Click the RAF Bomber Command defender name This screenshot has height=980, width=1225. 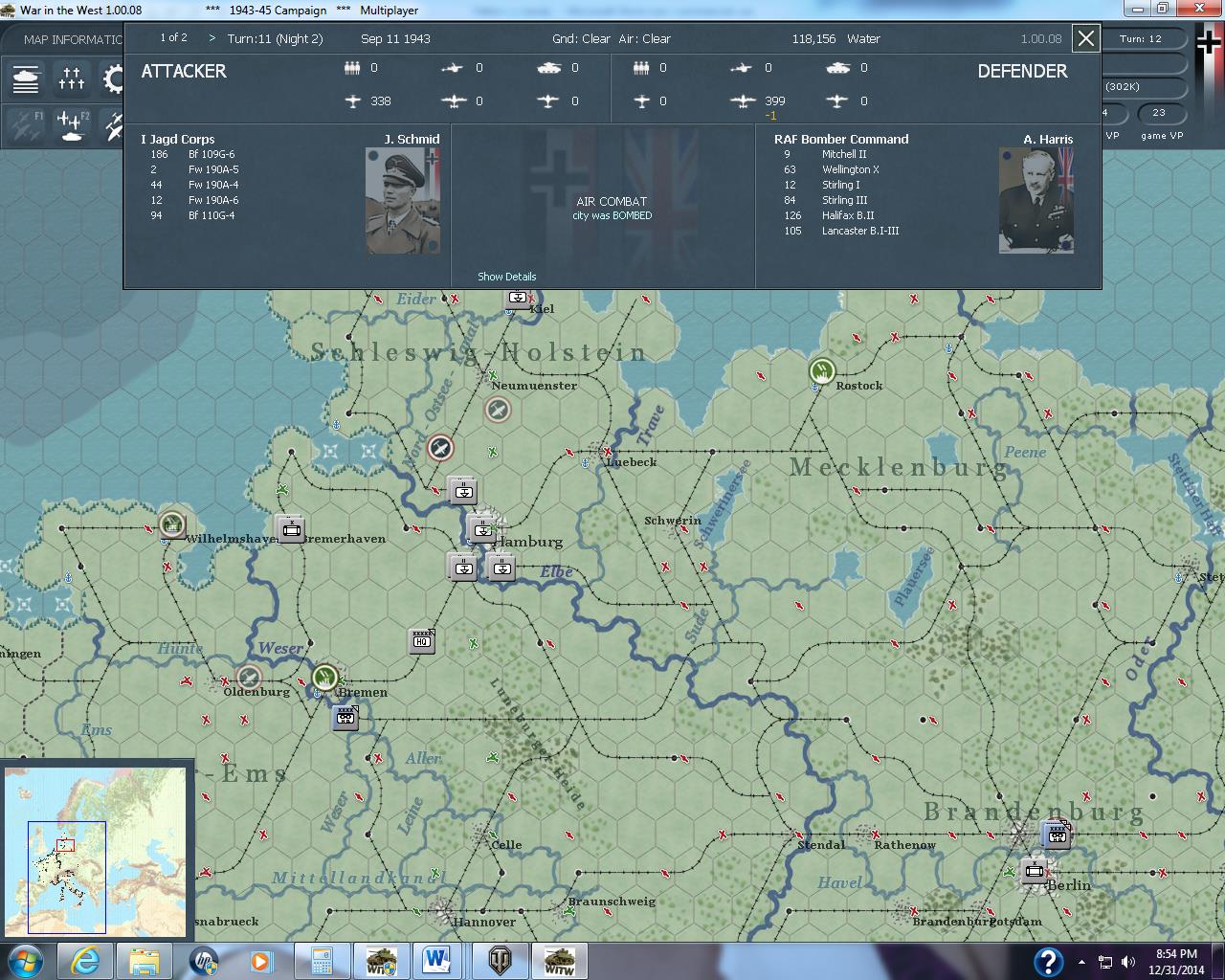[x=841, y=139]
